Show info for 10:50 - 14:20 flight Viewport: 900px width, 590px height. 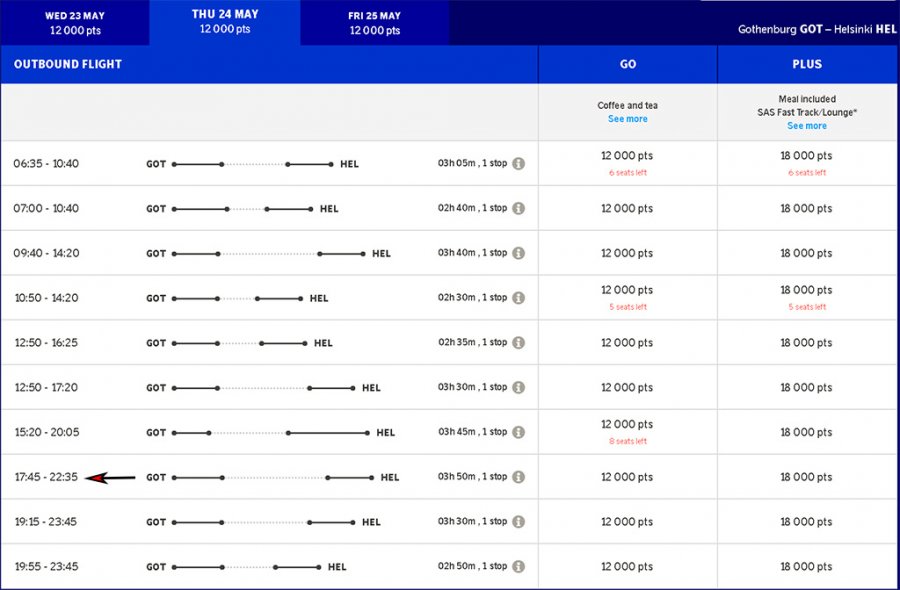pos(518,298)
